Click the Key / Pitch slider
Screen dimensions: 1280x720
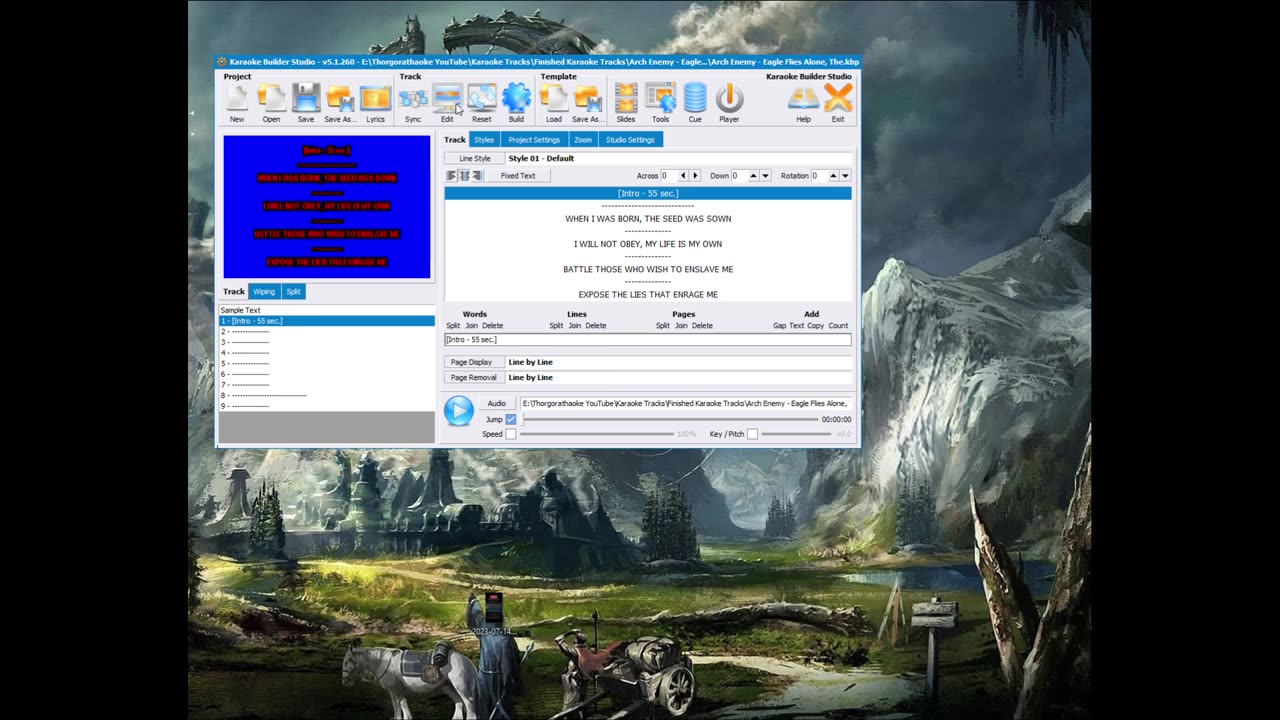tap(798, 434)
